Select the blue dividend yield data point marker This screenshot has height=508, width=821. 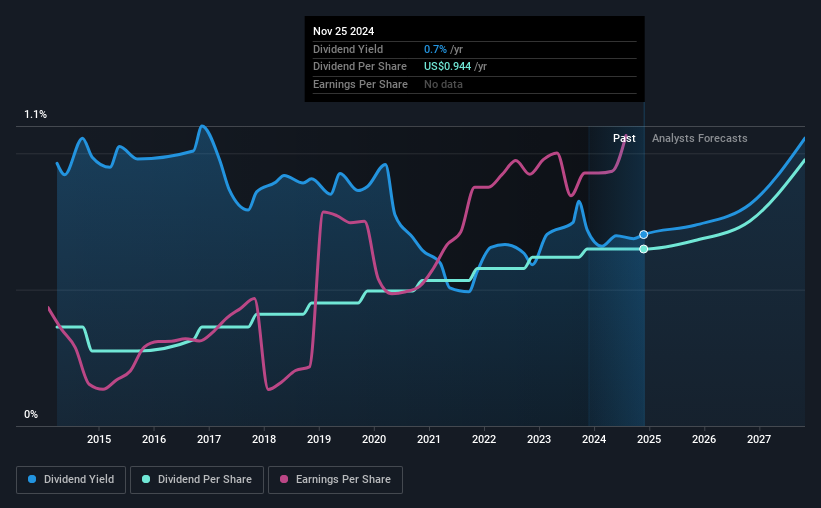point(644,235)
